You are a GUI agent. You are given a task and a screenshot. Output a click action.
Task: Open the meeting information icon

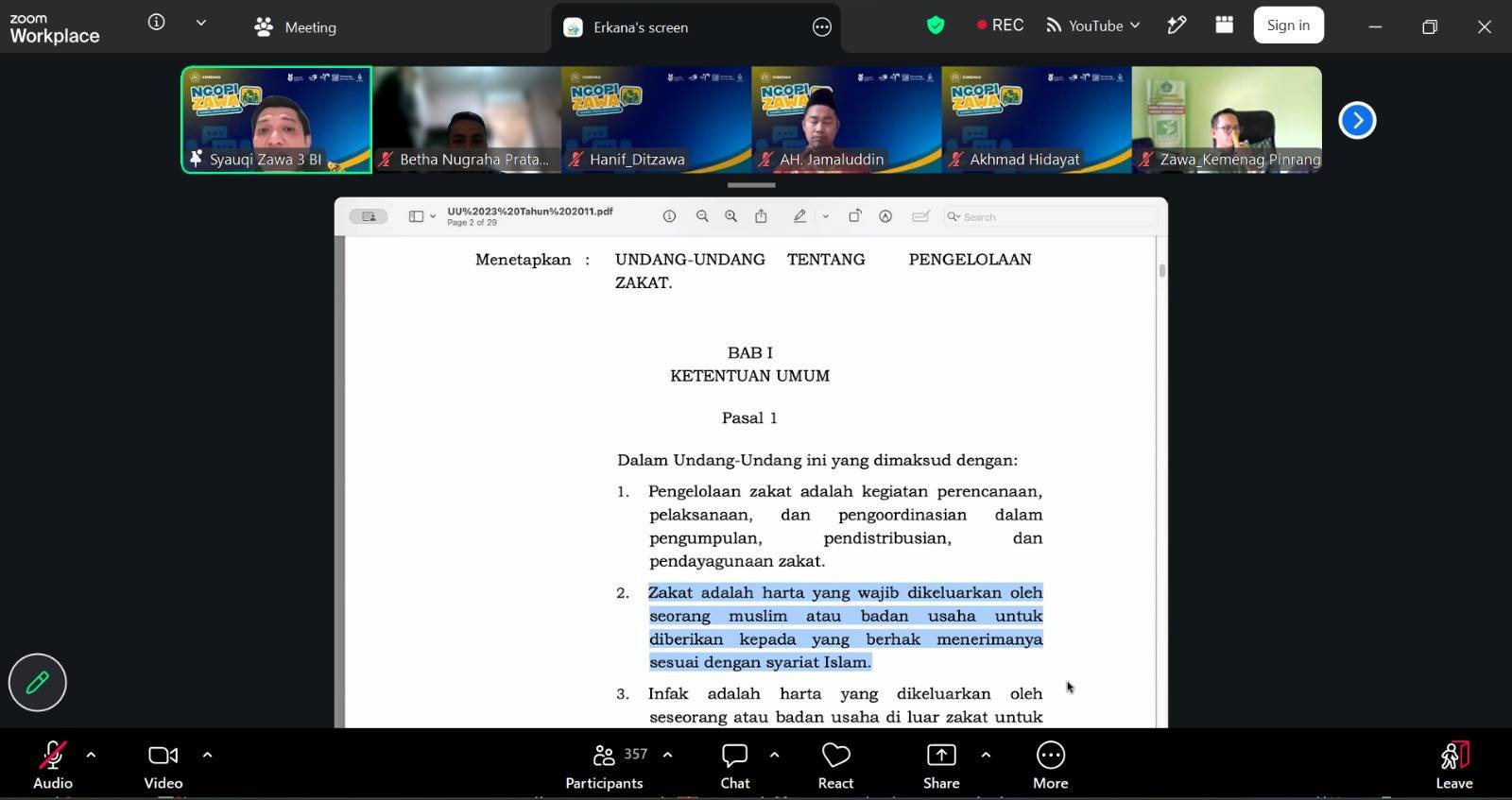coord(157,22)
